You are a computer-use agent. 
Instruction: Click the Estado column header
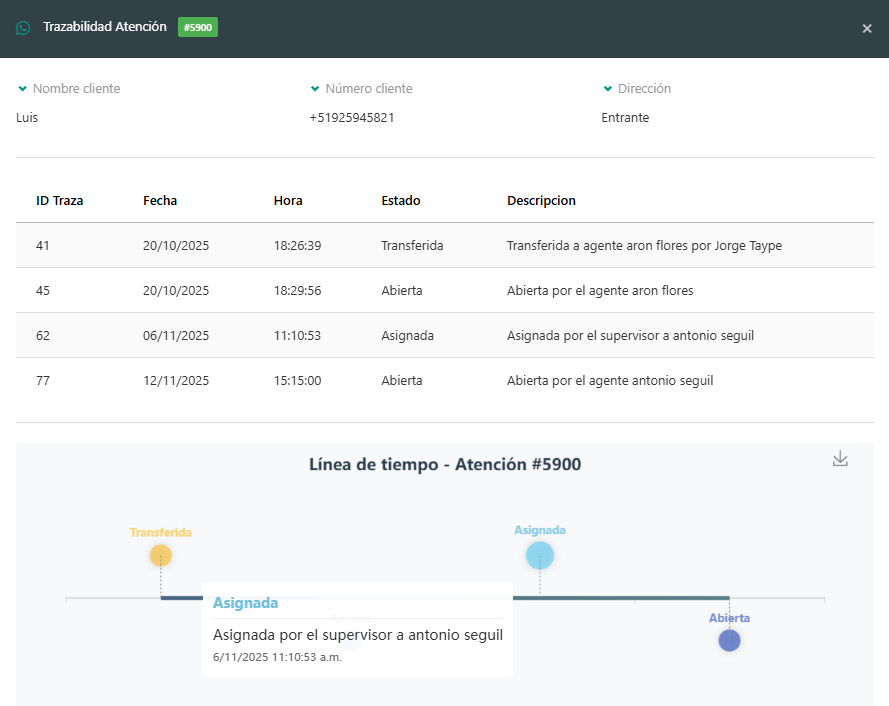[401, 200]
